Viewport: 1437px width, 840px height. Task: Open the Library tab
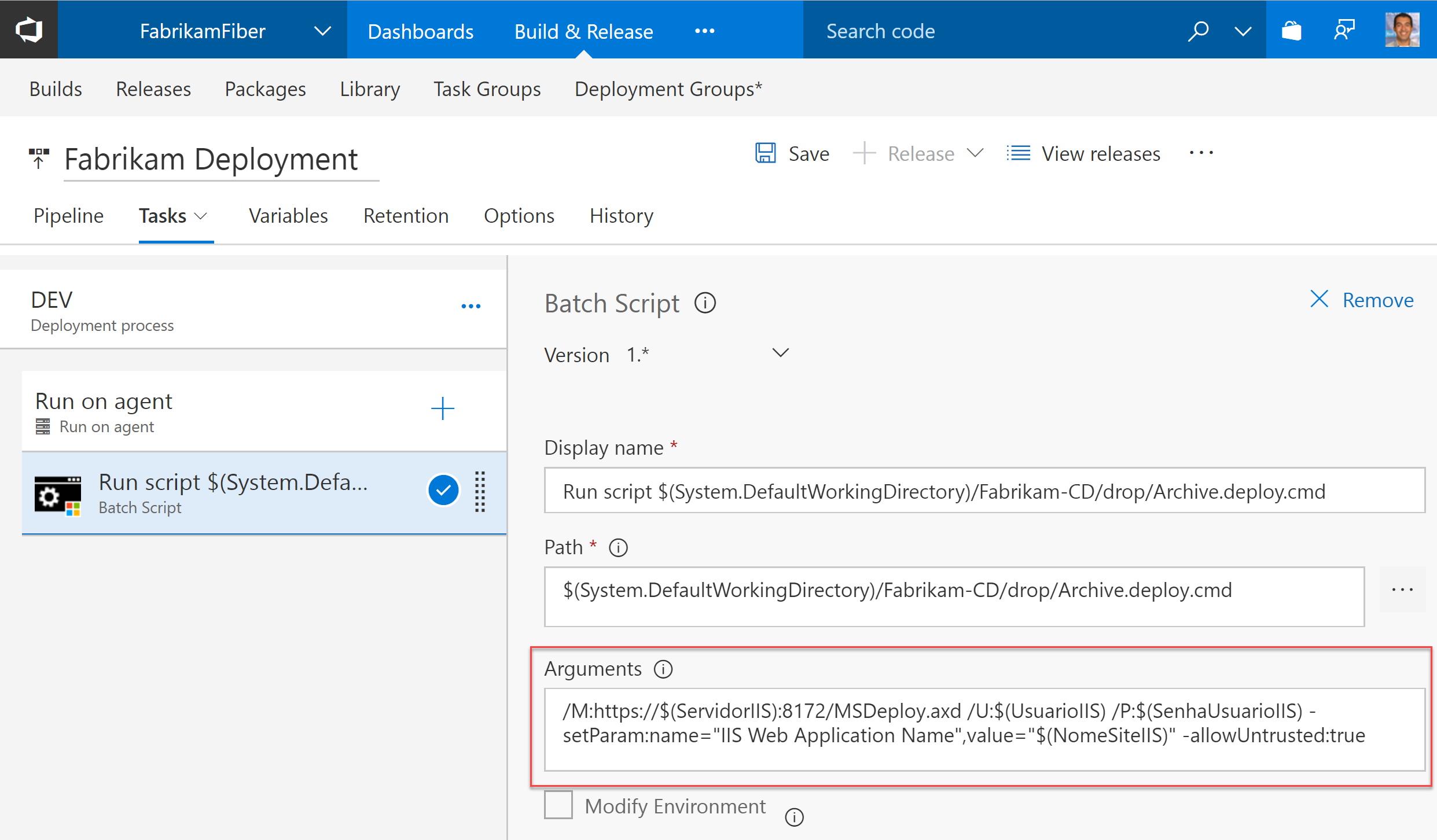coord(370,89)
